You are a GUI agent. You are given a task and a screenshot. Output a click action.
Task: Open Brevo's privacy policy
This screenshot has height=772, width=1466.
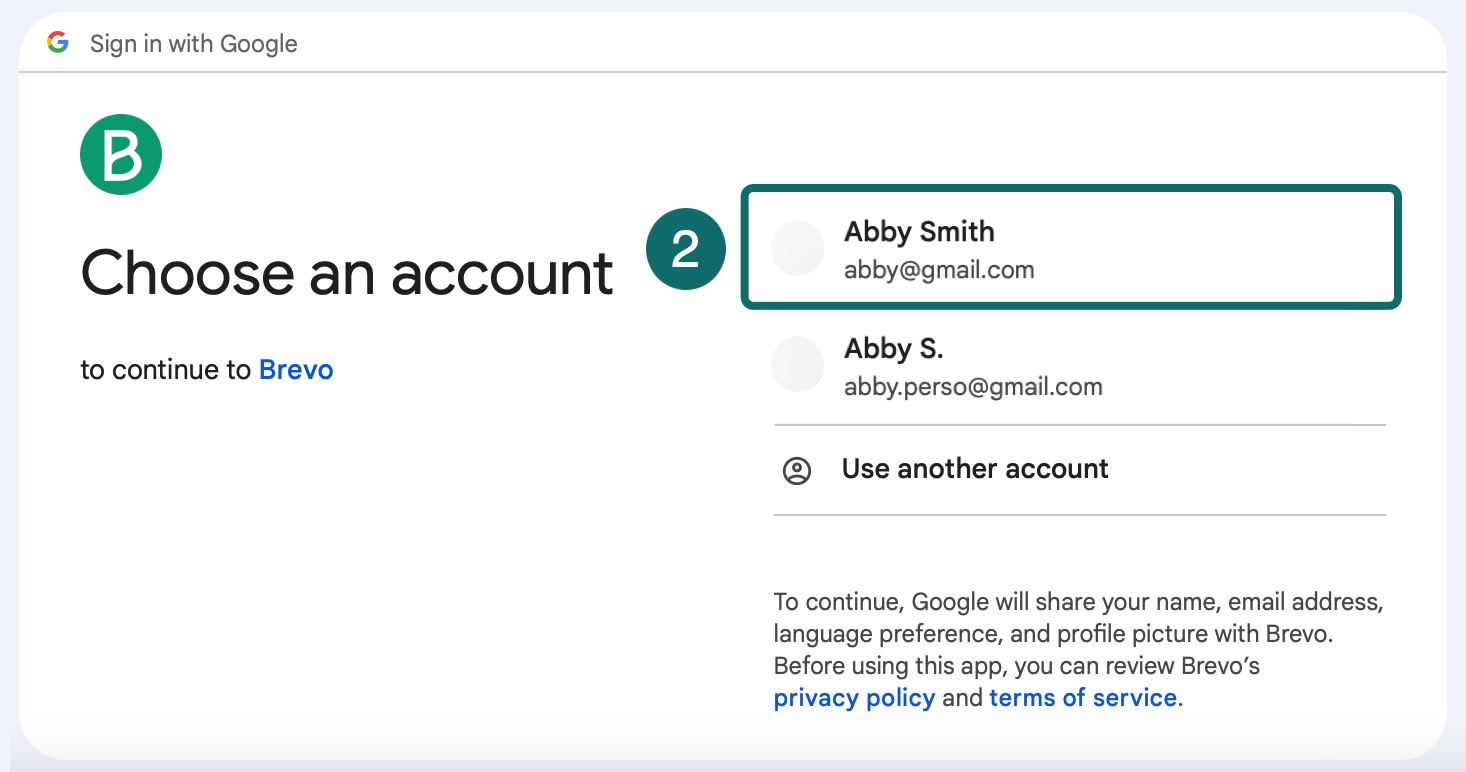(x=854, y=697)
